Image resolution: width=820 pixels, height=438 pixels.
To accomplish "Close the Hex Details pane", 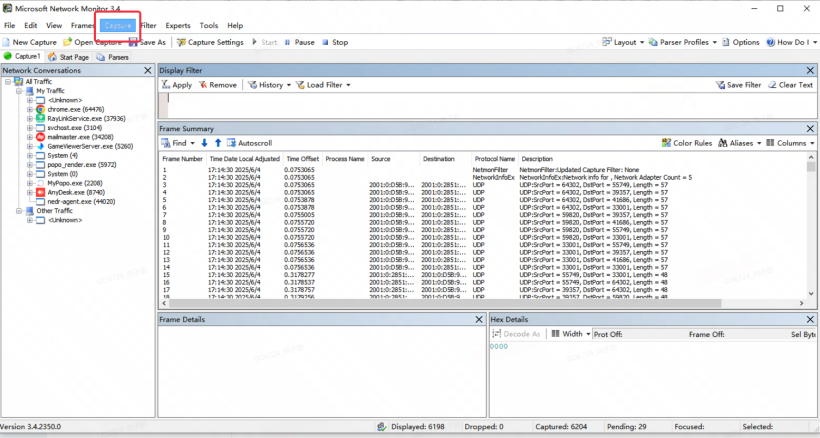I will tap(810, 319).
